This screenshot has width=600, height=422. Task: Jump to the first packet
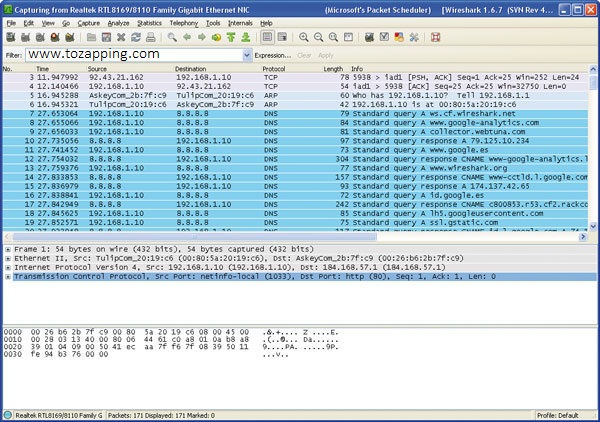click(231, 37)
